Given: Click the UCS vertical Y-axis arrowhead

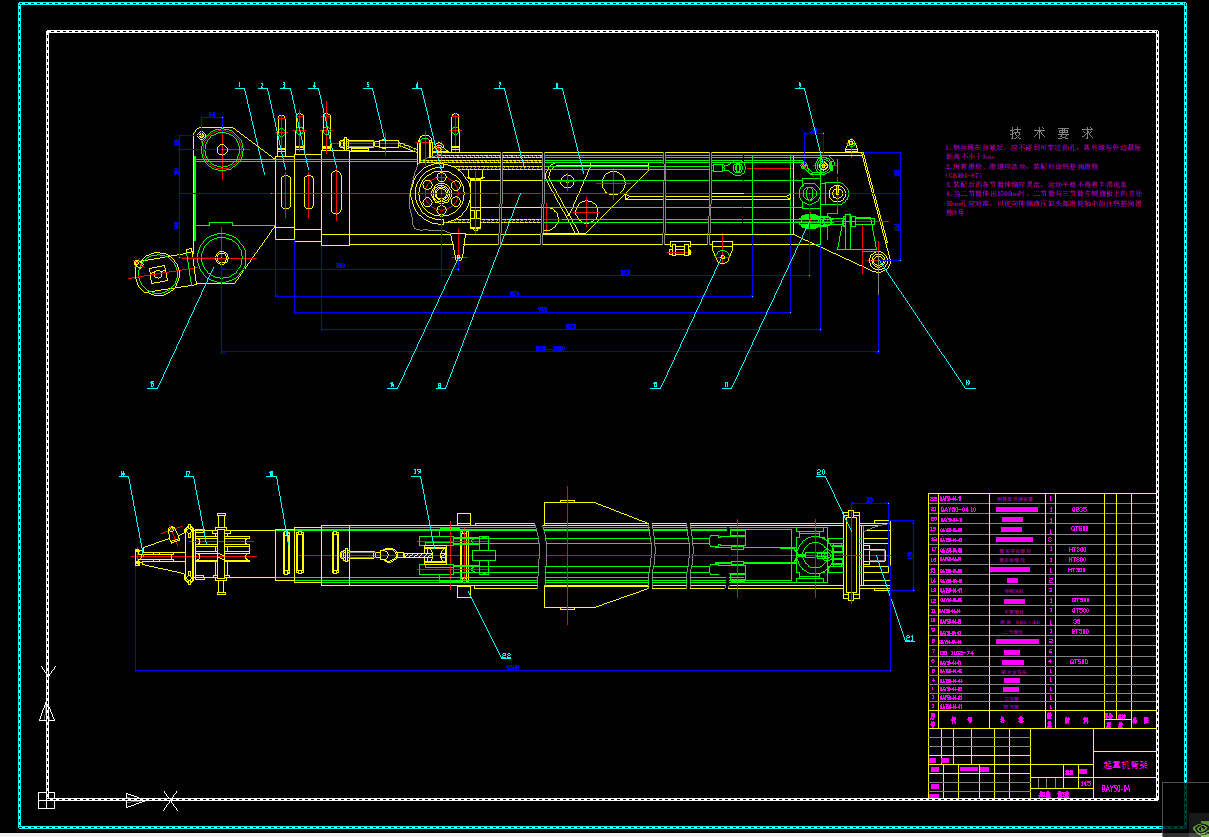Looking at the screenshot, I should point(46,711).
